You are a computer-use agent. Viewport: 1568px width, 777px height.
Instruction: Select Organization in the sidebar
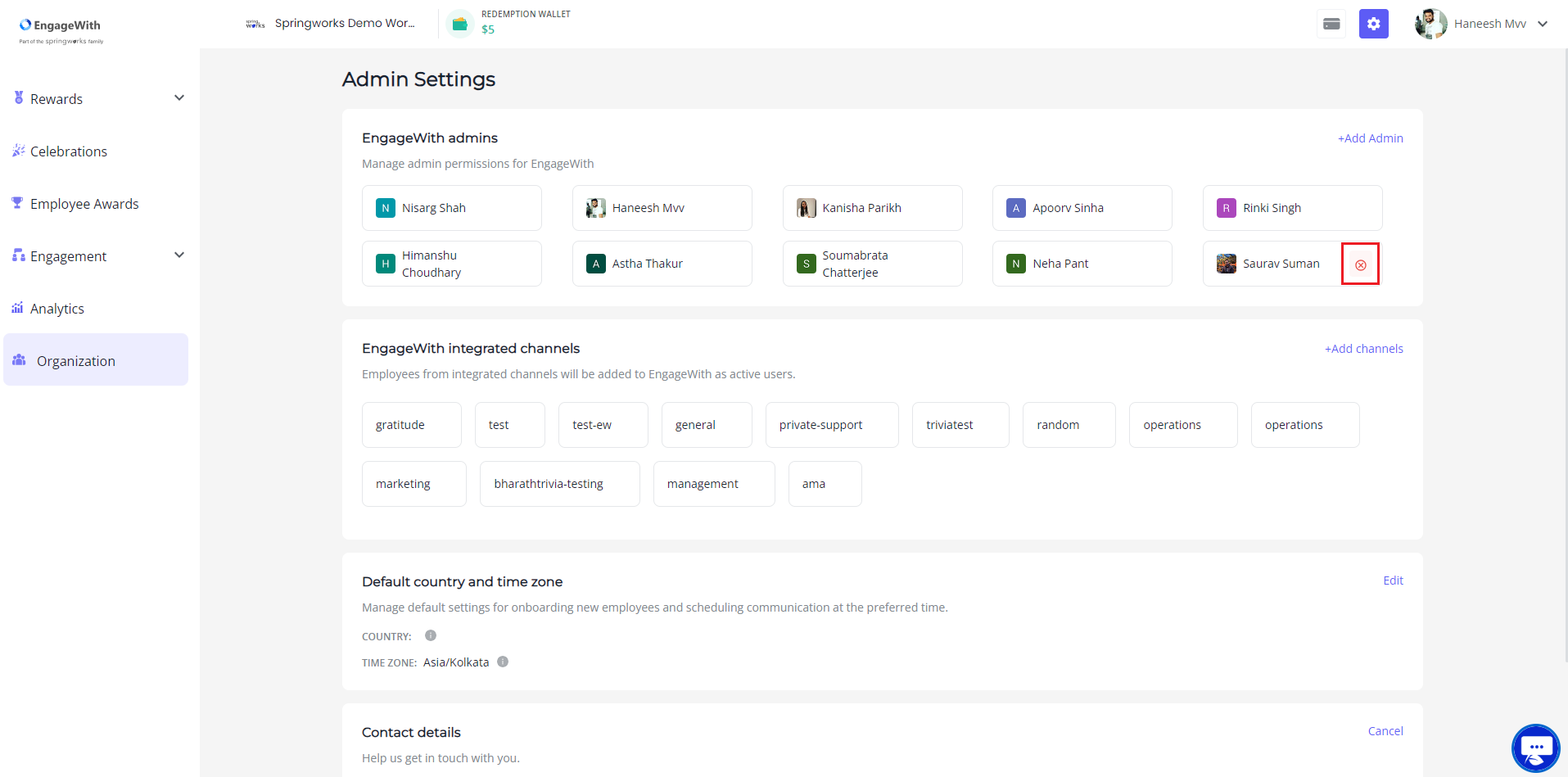(x=96, y=359)
